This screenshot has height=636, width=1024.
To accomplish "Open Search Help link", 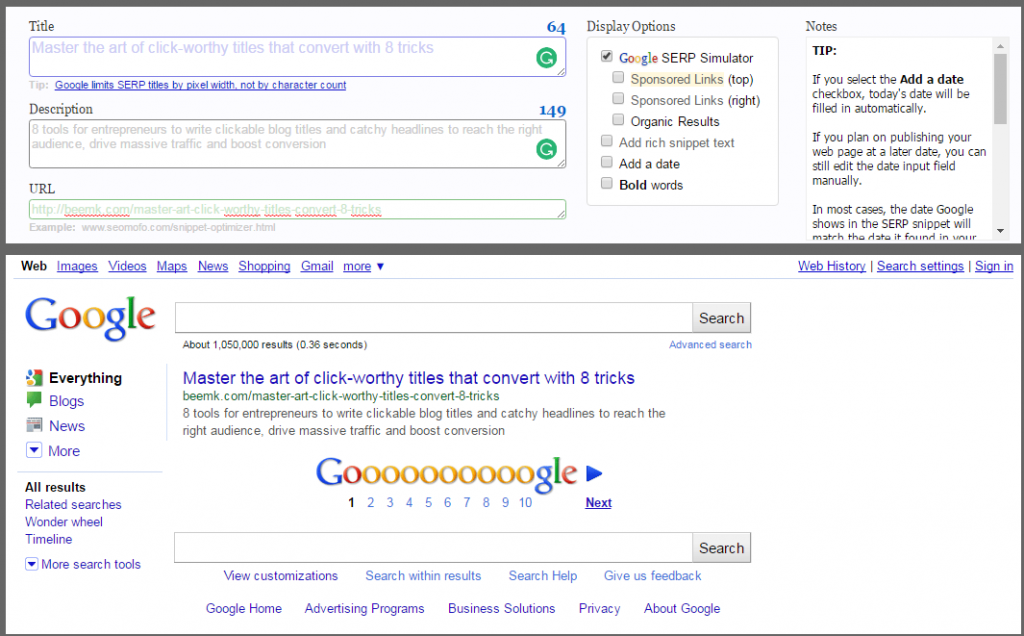I will tap(543, 576).
